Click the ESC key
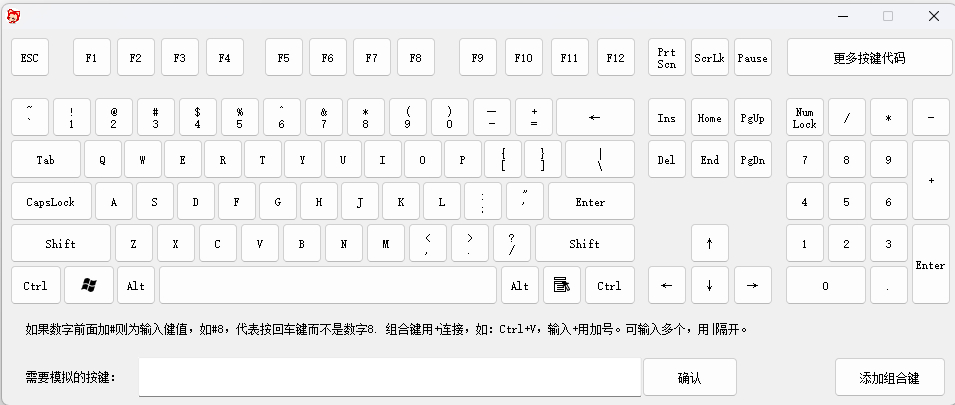This screenshot has height=405, width=955. pos(30,57)
